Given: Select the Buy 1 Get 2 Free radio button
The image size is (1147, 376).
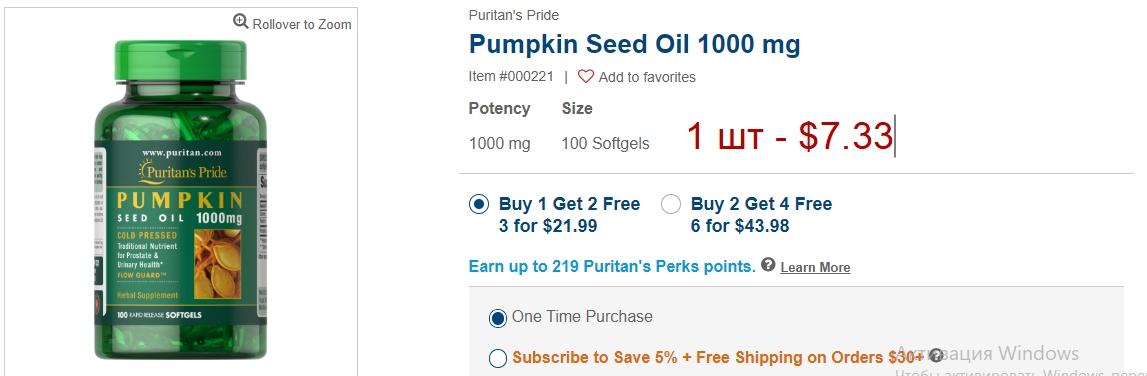Looking at the screenshot, I should pyautogui.click(x=478, y=204).
